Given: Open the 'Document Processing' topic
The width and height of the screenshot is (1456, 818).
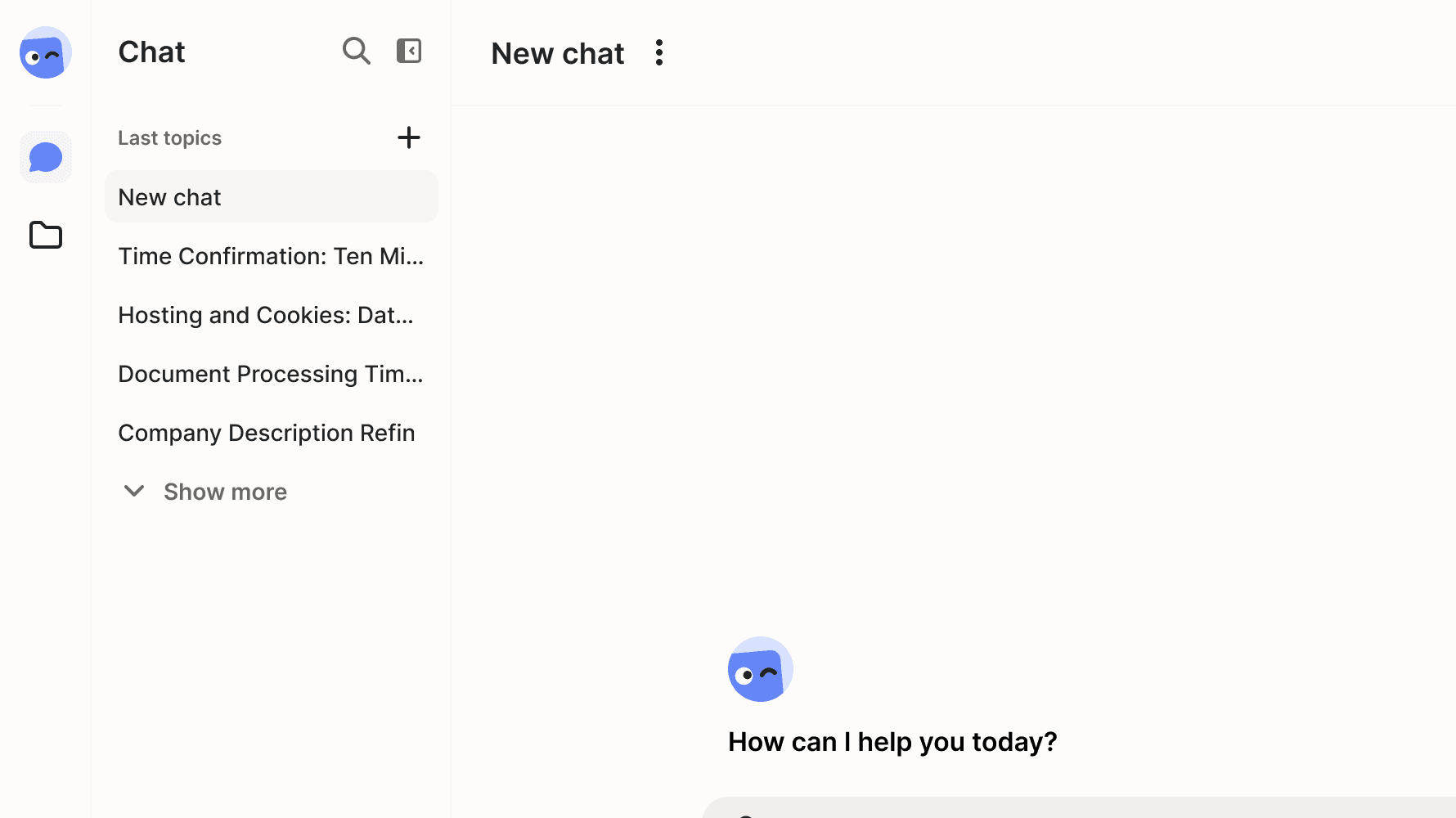Looking at the screenshot, I should [x=271, y=374].
